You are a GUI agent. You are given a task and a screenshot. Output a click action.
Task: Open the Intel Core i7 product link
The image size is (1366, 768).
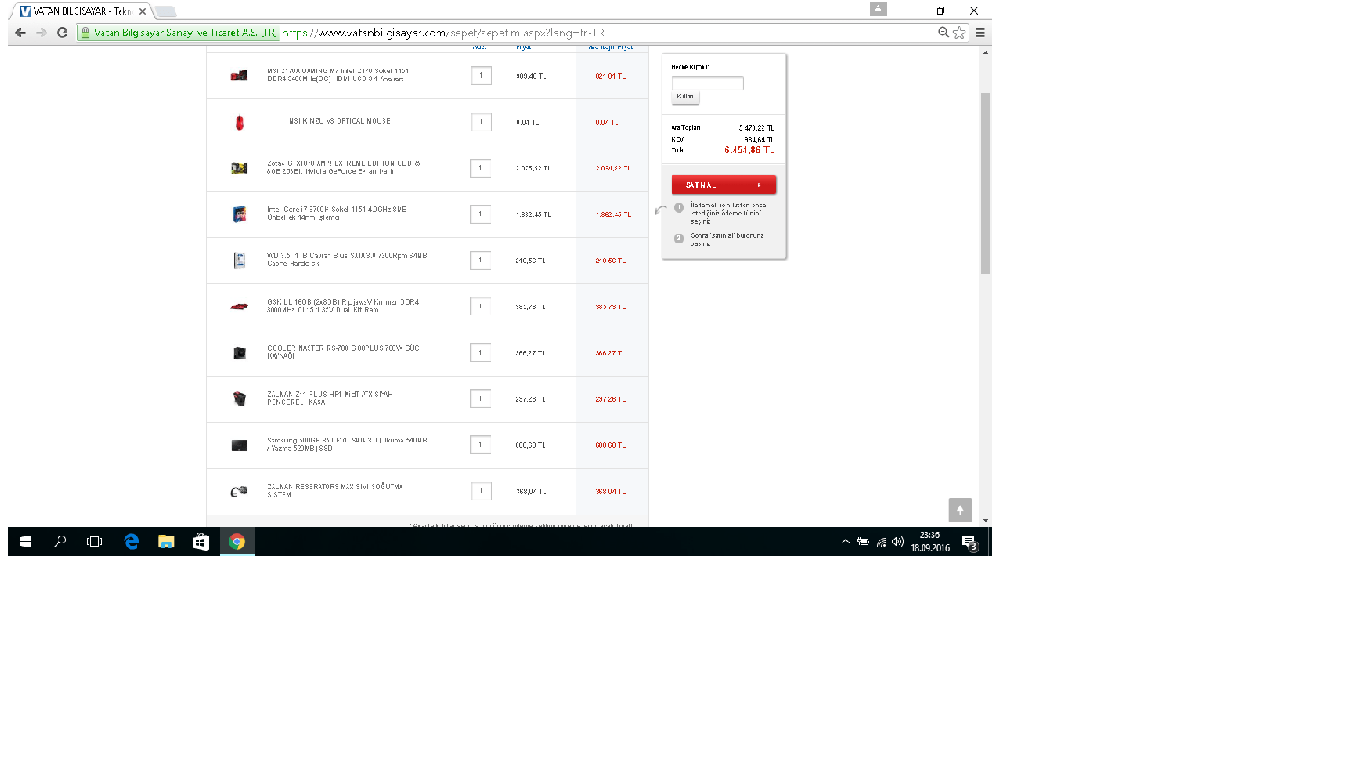click(x=337, y=214)
